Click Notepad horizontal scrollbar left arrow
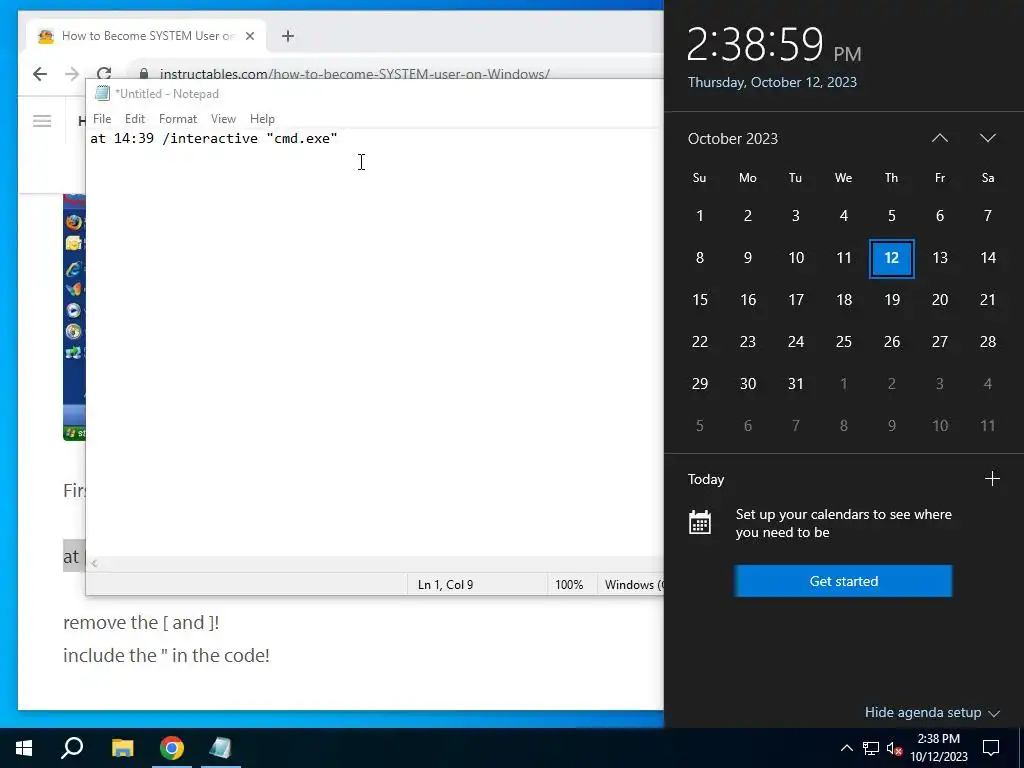Image resolution: width=1024 pixels, height=768 pixels. (94, 563)
